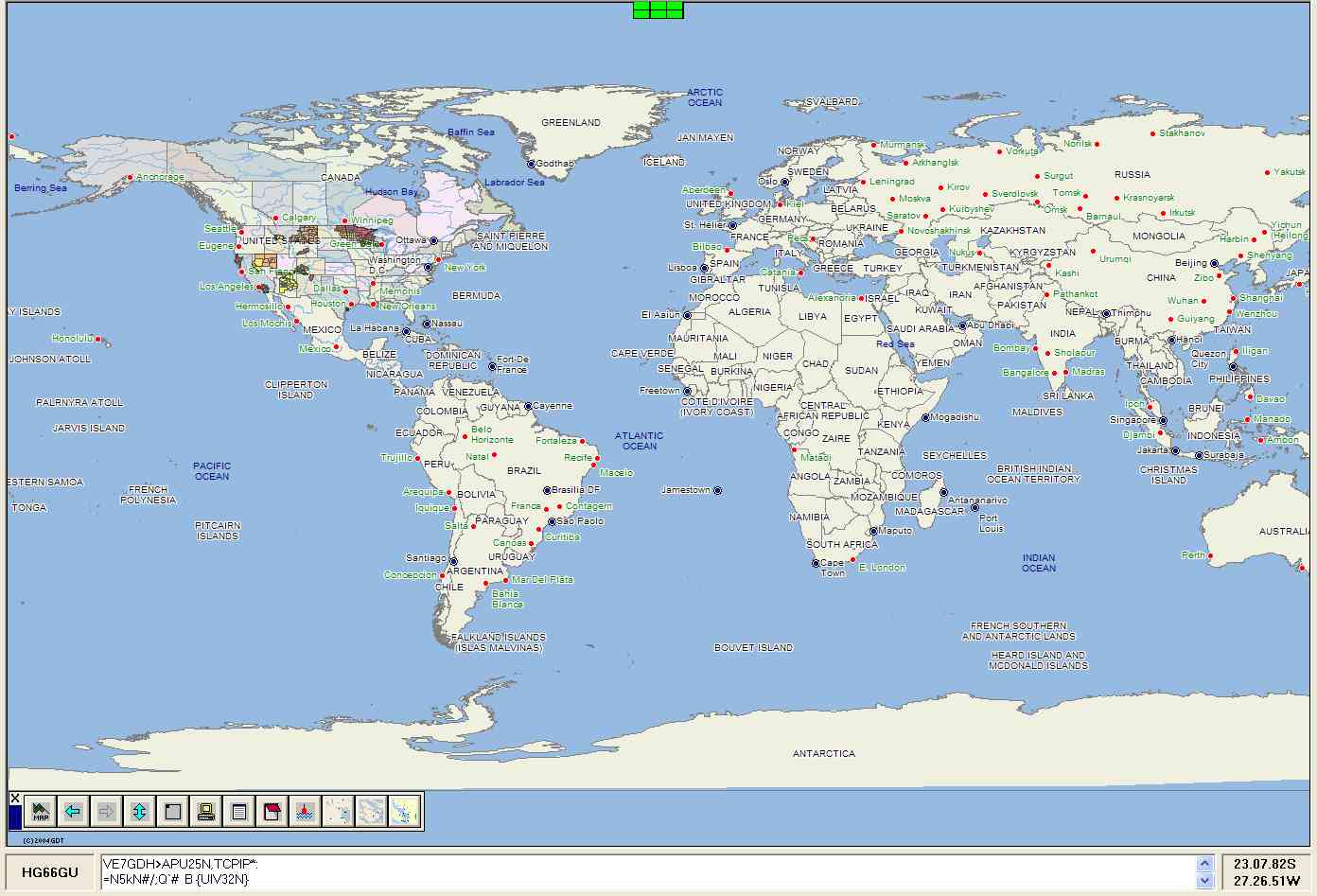Open the text list page icon
This screenshot has height=896, width=1317.
pyautogui.click(x=239, y=811)
